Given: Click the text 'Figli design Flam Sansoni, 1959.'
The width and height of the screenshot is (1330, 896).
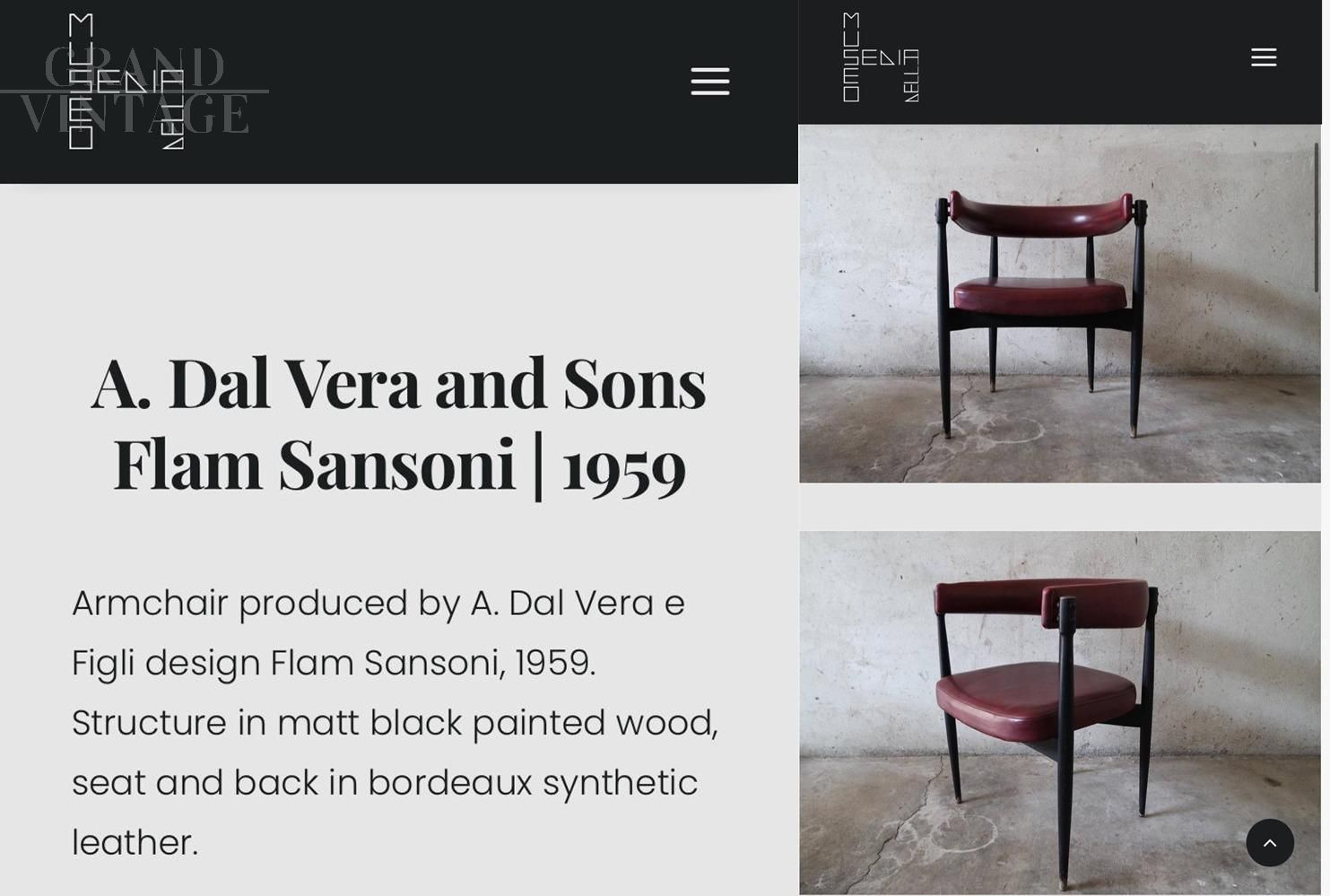Looking at the screenshot, I should click(333, 663).
